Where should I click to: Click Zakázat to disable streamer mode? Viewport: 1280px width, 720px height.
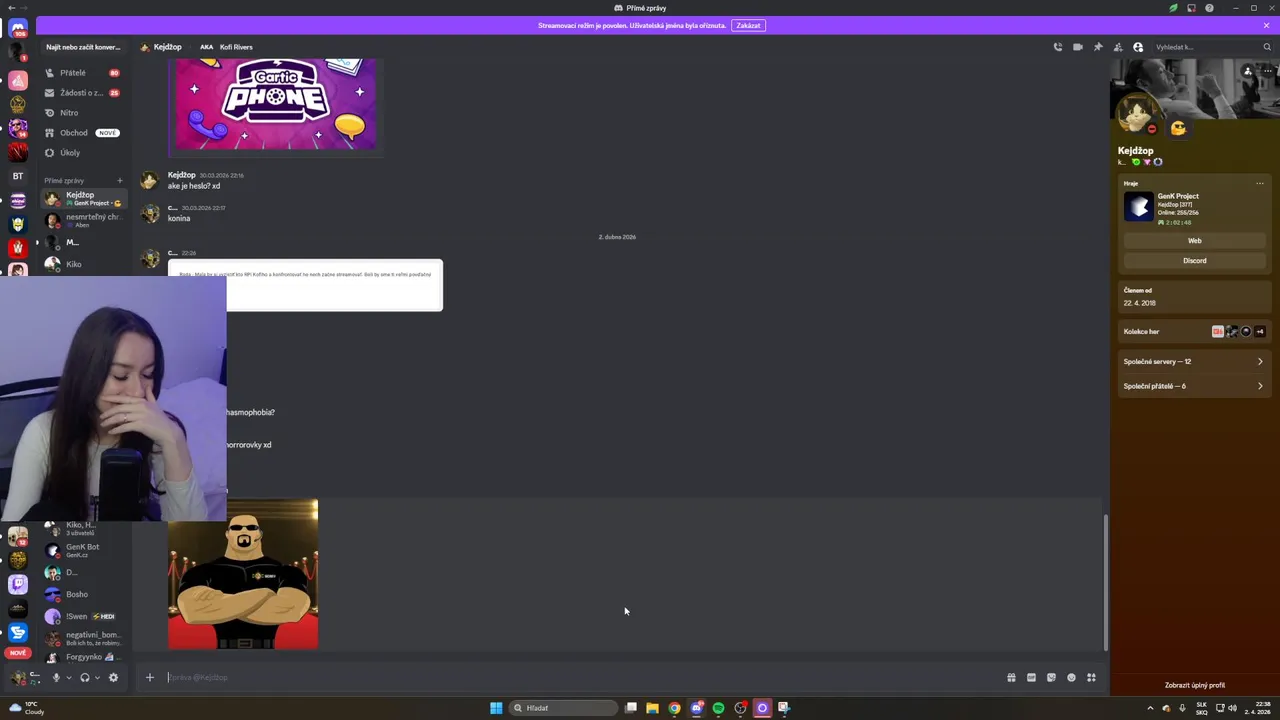click(x=748, y=25)
